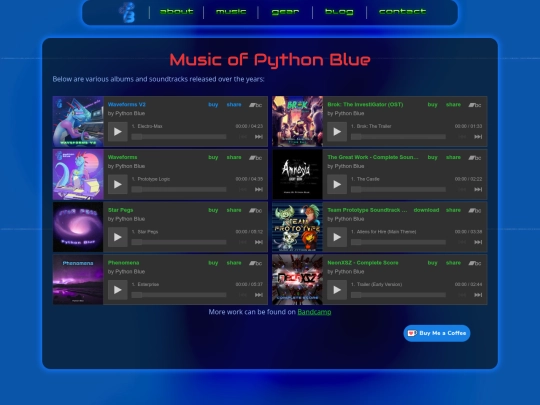Skip to next track in NeonXSZ
The image size is (540, 405).
click(478, 295)
